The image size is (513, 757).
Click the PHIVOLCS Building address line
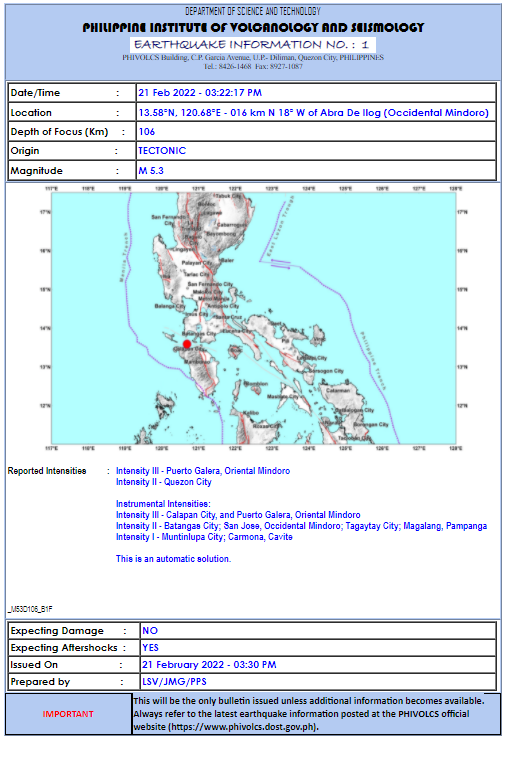253,57
